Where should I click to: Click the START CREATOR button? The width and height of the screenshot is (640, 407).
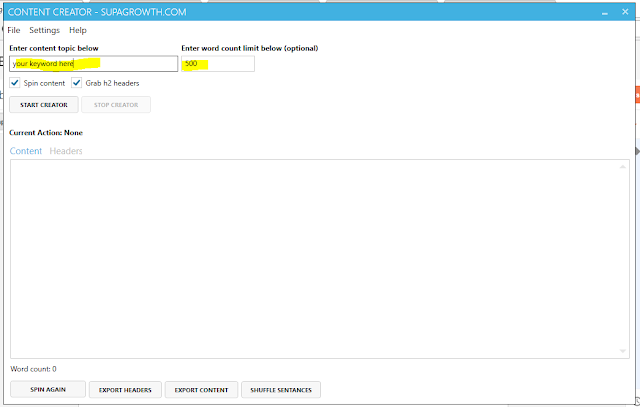[44, 105]
